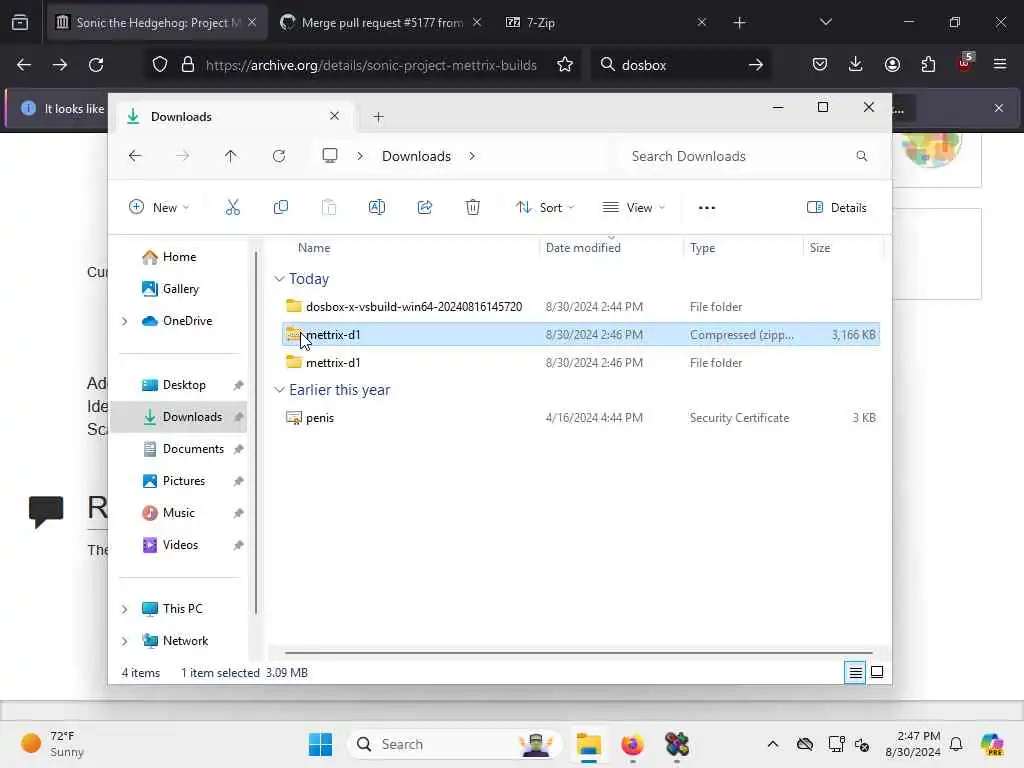Open the weather widget 72°F Sunny
Viewport: 1024px width, 768px height.
coord(52,744)
